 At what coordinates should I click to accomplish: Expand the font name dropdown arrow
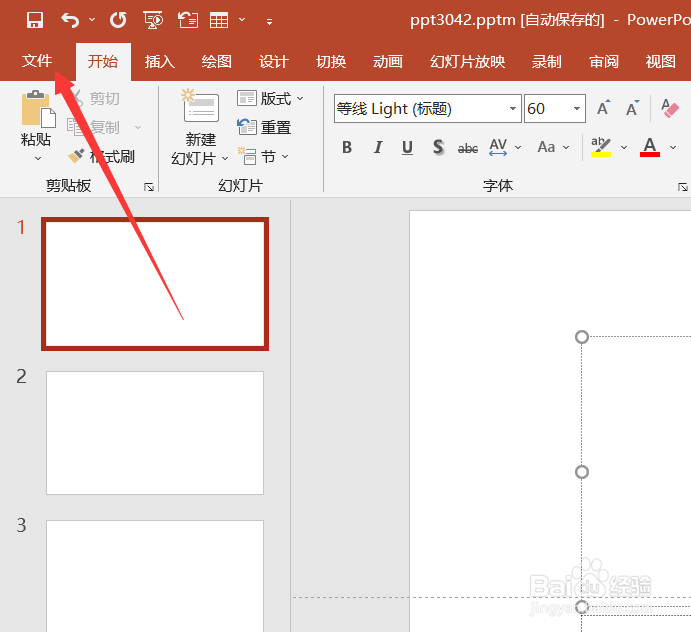[x=513, y=108]
